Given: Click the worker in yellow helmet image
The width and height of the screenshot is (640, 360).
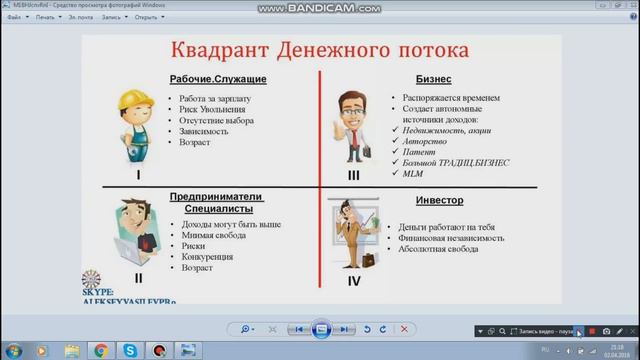Looking at the screenshot, I should (x=136, y=127).
